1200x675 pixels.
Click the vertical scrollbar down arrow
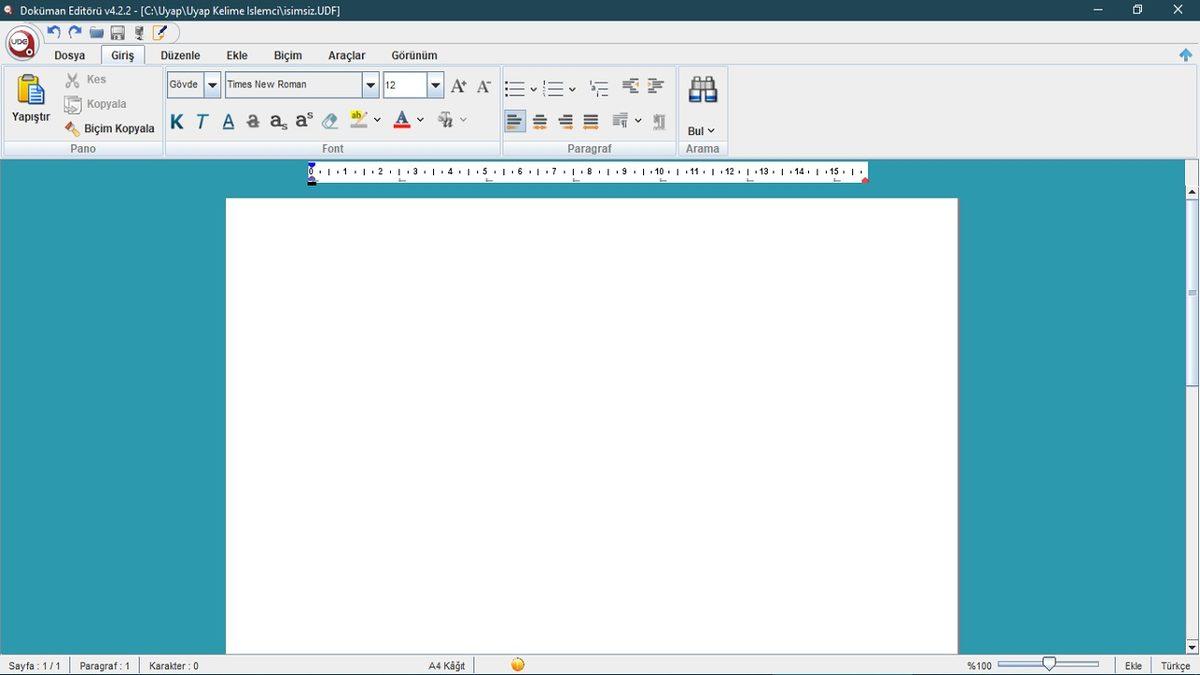(x=1192, y=647)
